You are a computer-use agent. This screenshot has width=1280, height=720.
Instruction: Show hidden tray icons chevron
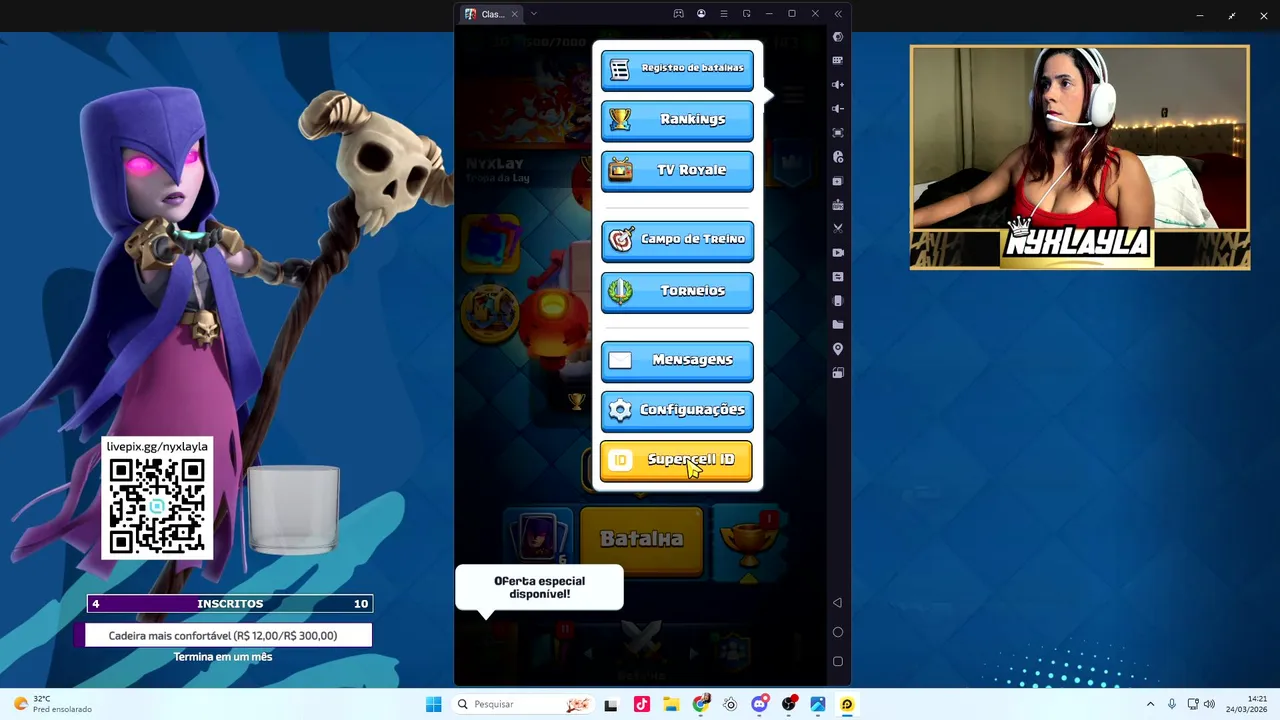pos(1150,704)
